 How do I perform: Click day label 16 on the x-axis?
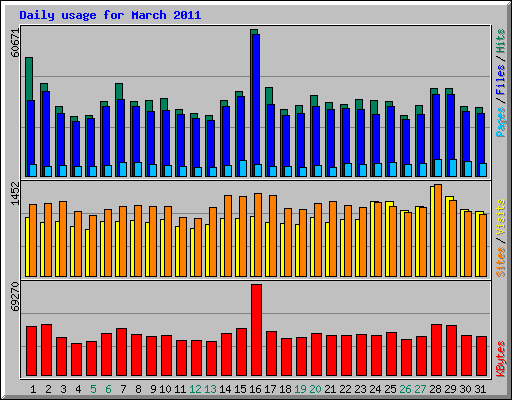(x=255, y=389)
